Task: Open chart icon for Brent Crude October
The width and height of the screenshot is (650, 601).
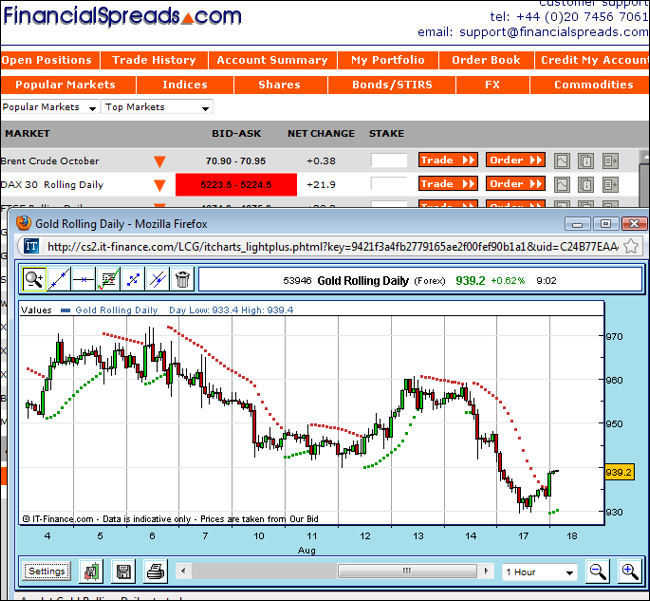Action: coord(562,161)
